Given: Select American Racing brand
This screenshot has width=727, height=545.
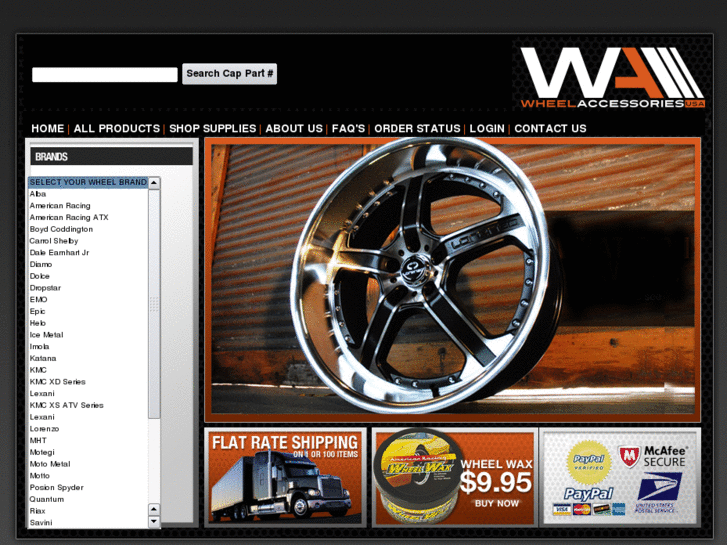Looking at the screenshot, I should 88,205.
